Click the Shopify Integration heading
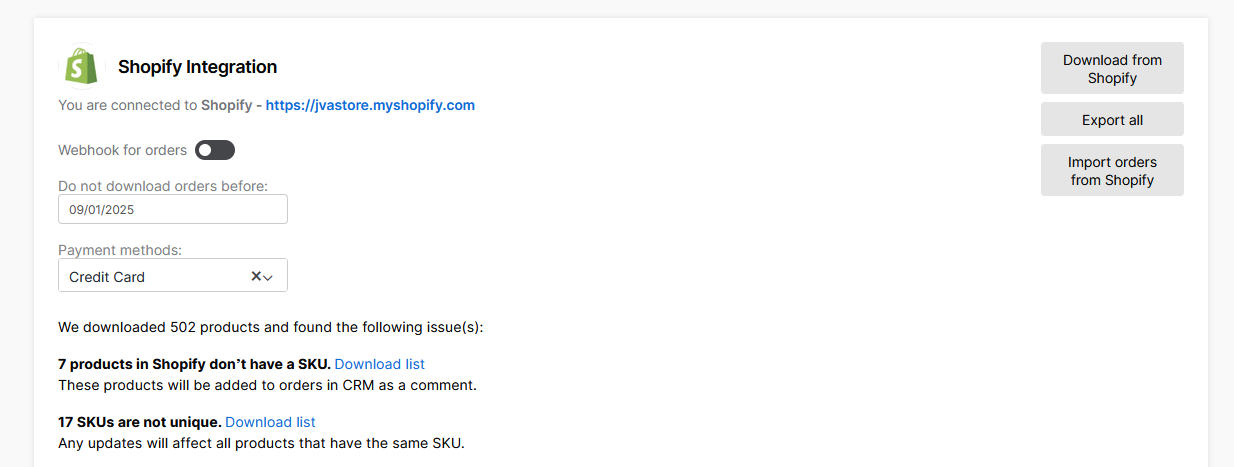 coord(197,67)
